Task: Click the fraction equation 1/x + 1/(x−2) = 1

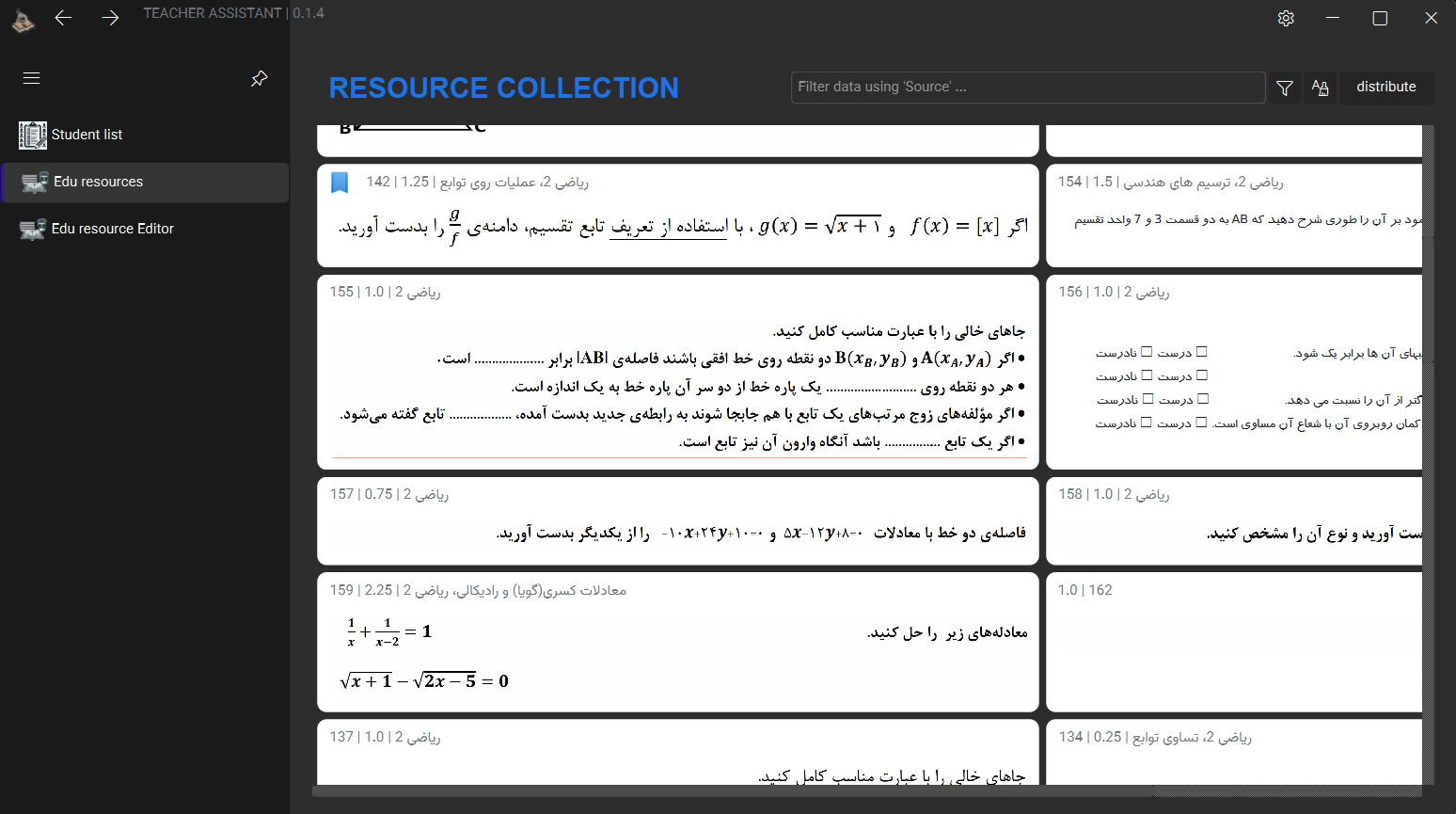Action: [389, 632]
